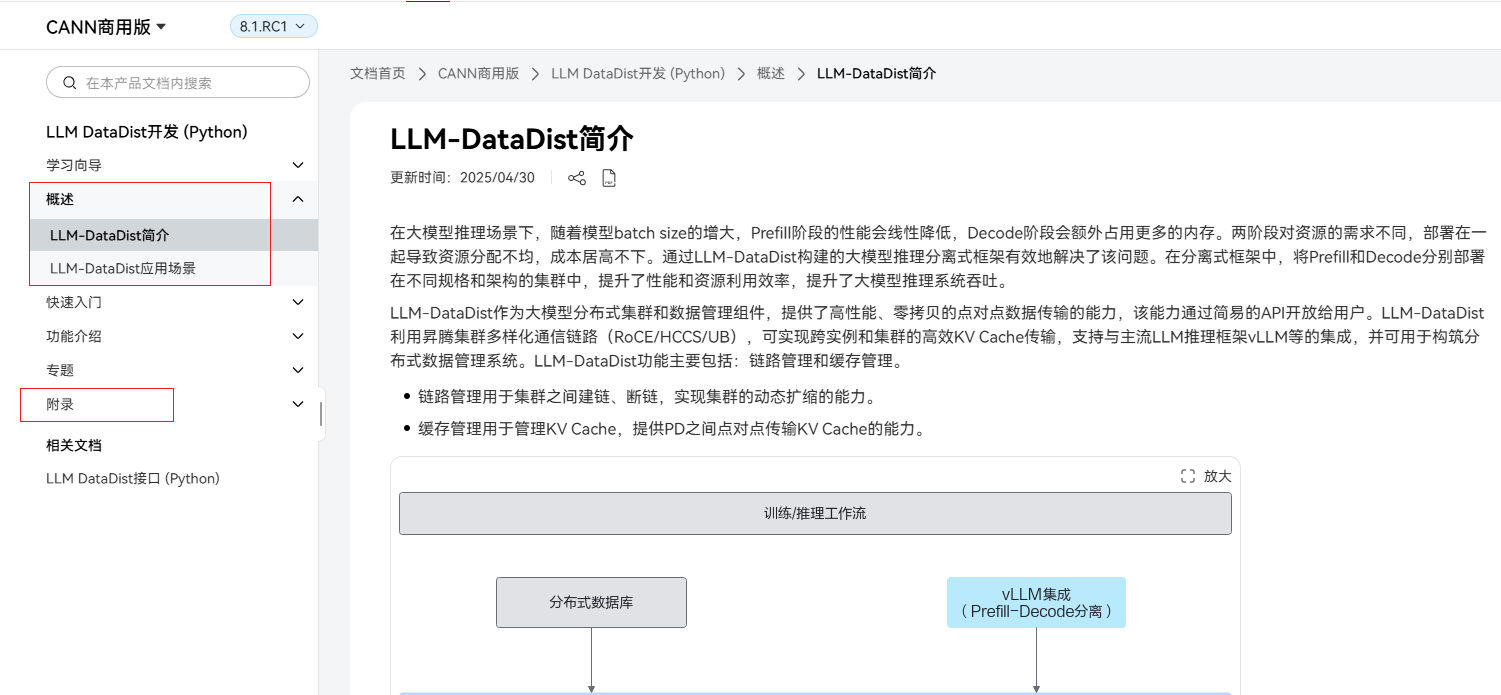Go to 文档首页 breadcrumb
Screen dimensions: 1501x695
(378, 74)
